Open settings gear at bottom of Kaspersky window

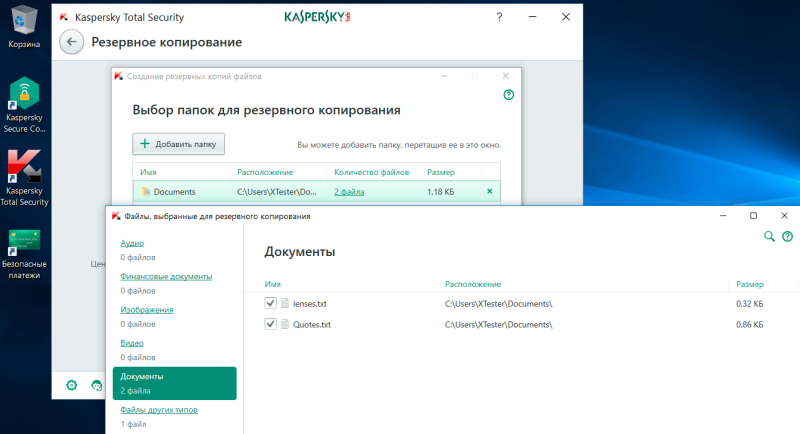coord(71,385)
